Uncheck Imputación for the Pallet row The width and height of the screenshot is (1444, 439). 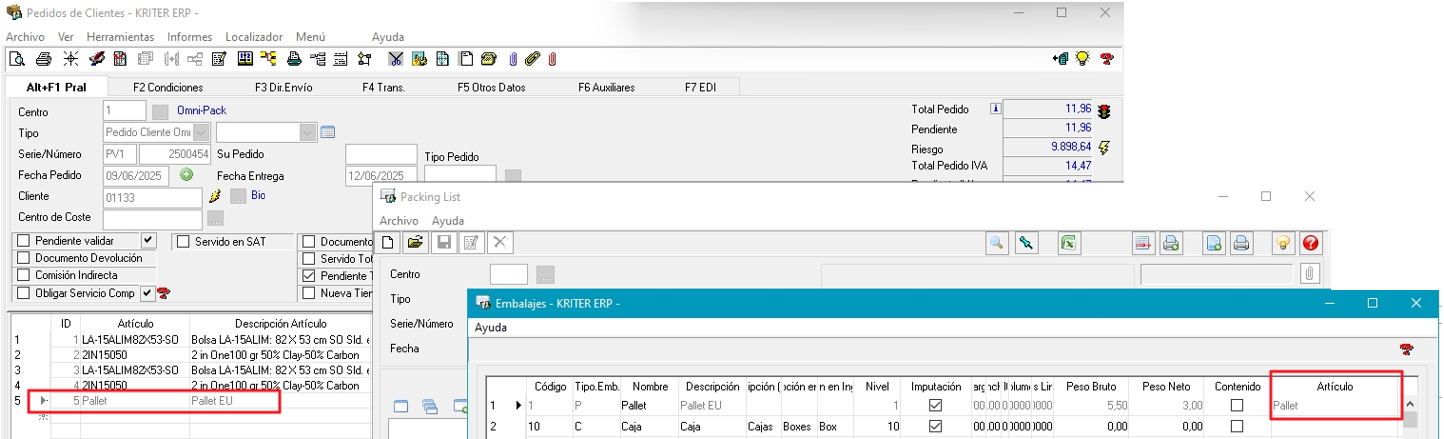pyautogui.click(x=935, y=406)
